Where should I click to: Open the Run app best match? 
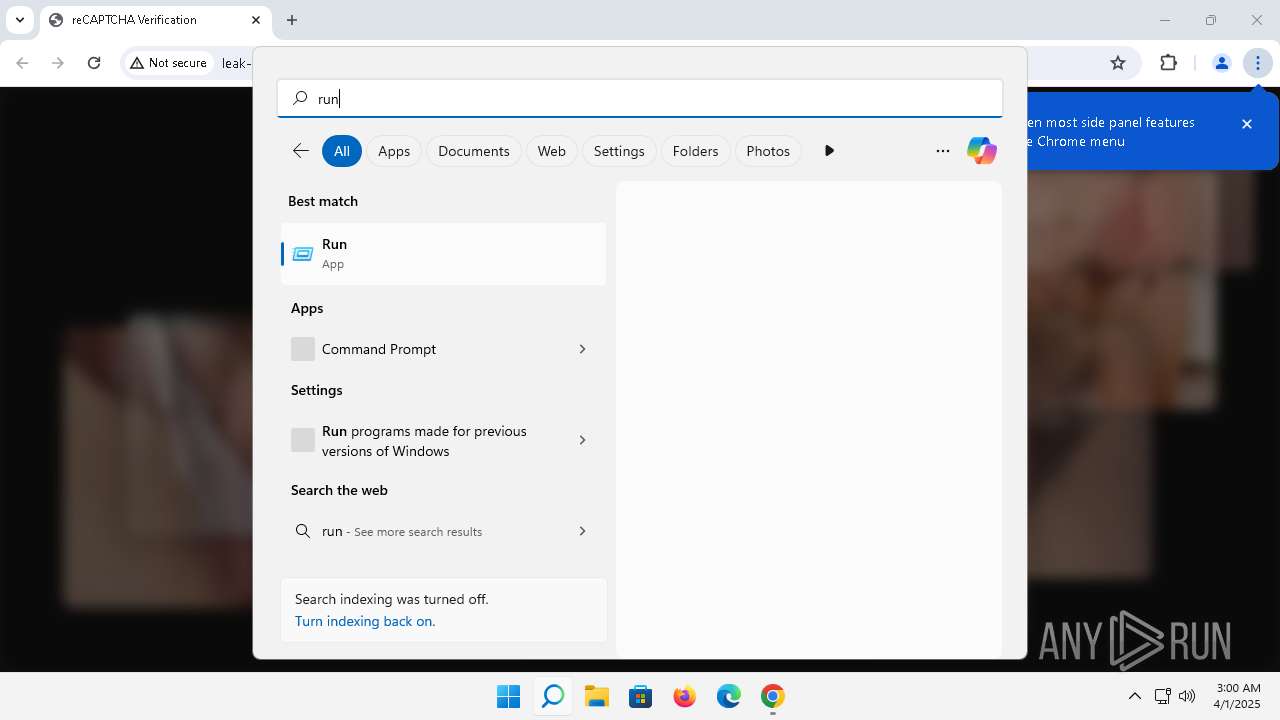444,254
